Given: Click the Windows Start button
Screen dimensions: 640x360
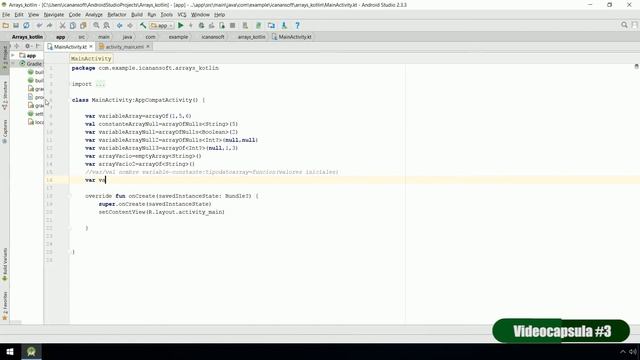Looking at the screenshot, I should pos(10,351).
